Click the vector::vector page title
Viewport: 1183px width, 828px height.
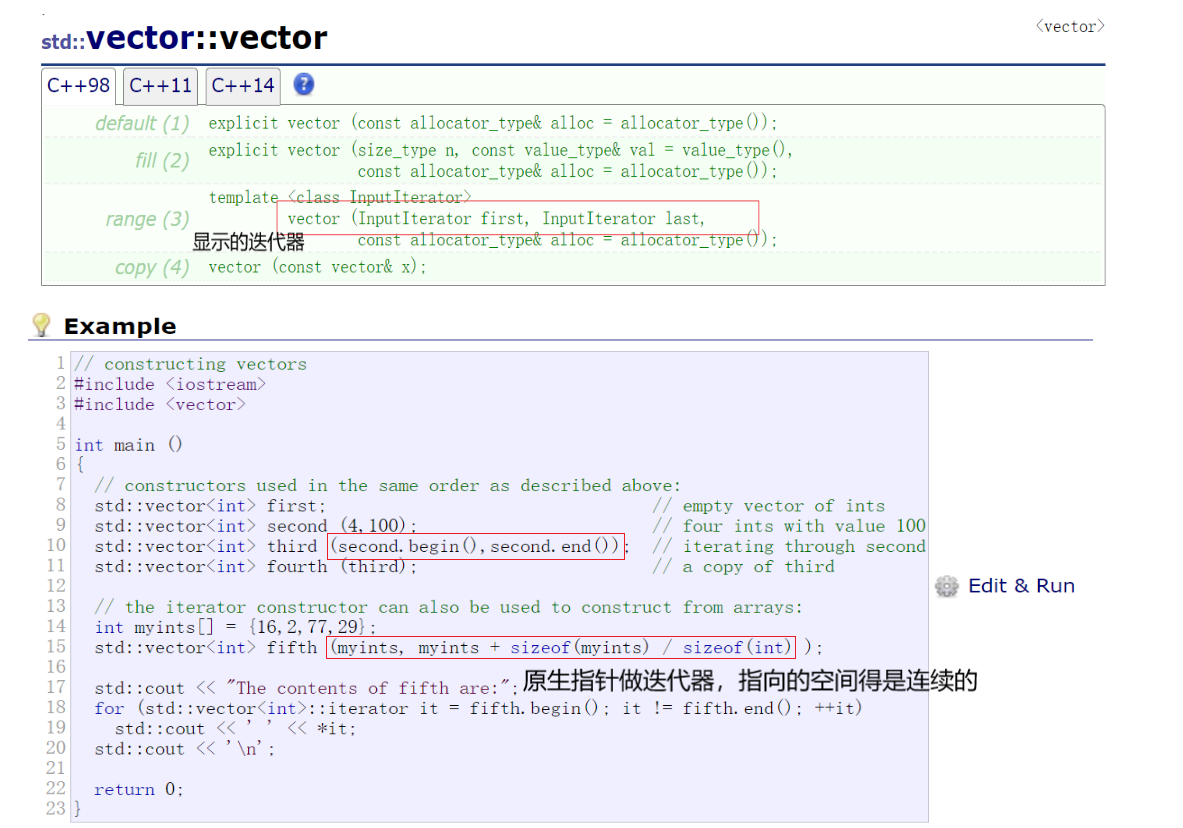(x=207, y=38)
